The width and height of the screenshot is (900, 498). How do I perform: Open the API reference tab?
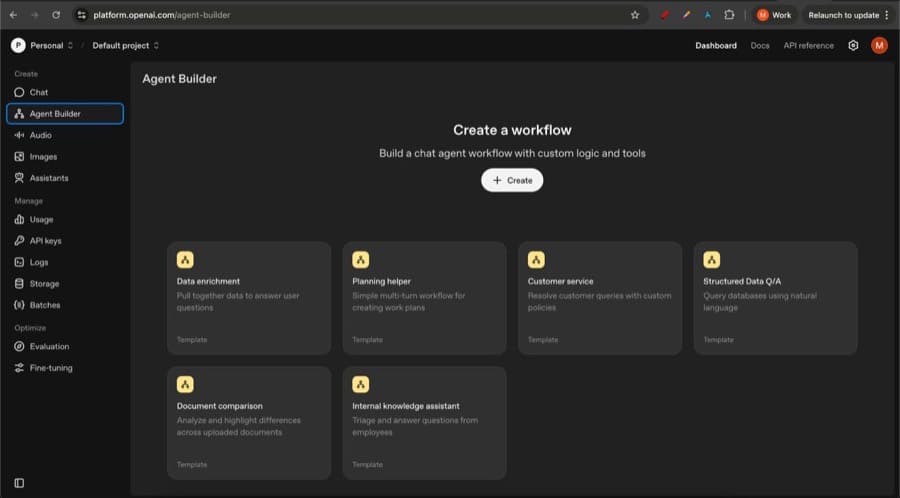click(808, 45)
